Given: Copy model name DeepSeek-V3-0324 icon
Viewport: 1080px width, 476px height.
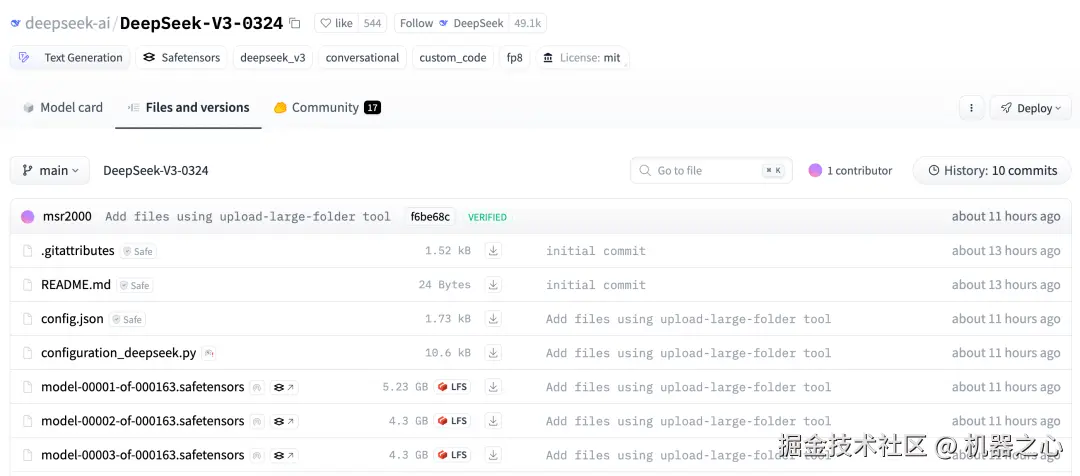Looking at the screenshot, I should point(295,23).
